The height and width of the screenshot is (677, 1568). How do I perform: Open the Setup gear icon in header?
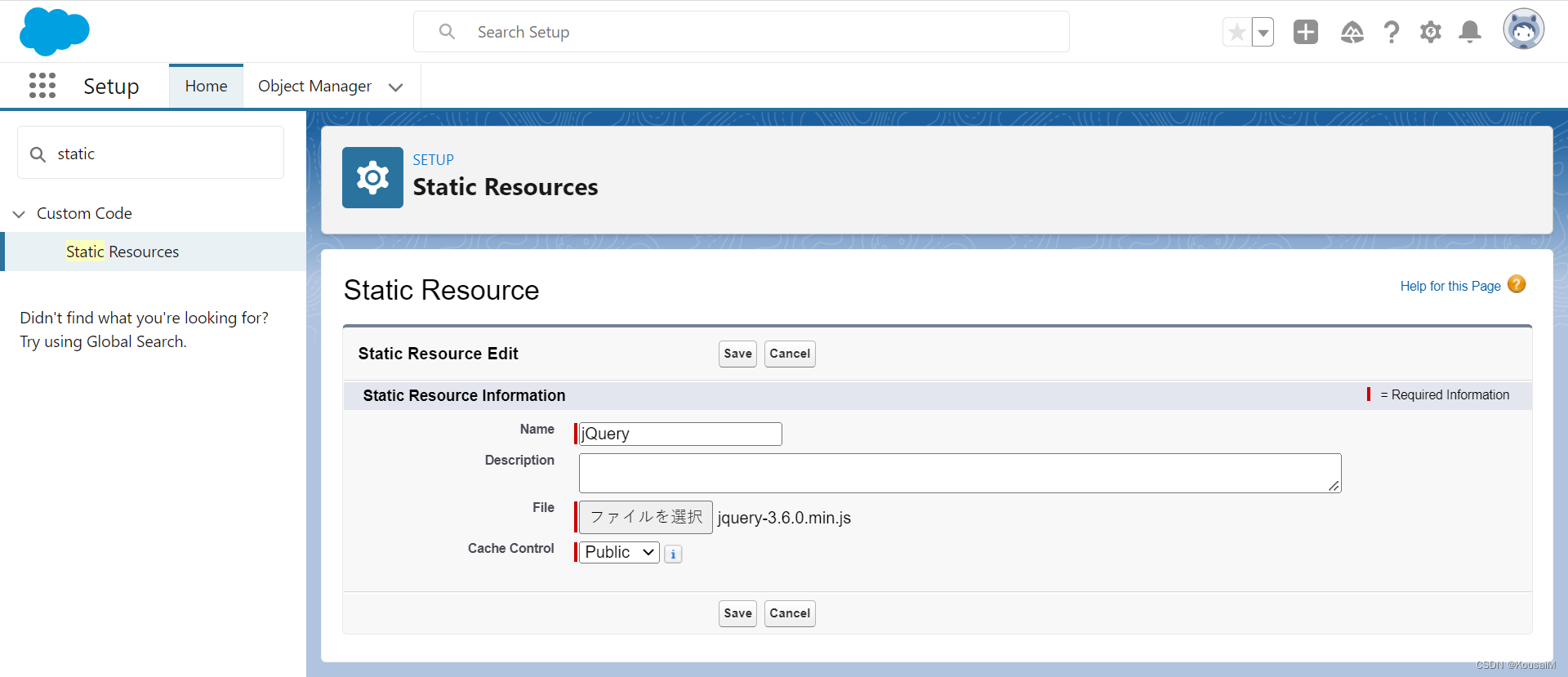tap(1430, 32)
